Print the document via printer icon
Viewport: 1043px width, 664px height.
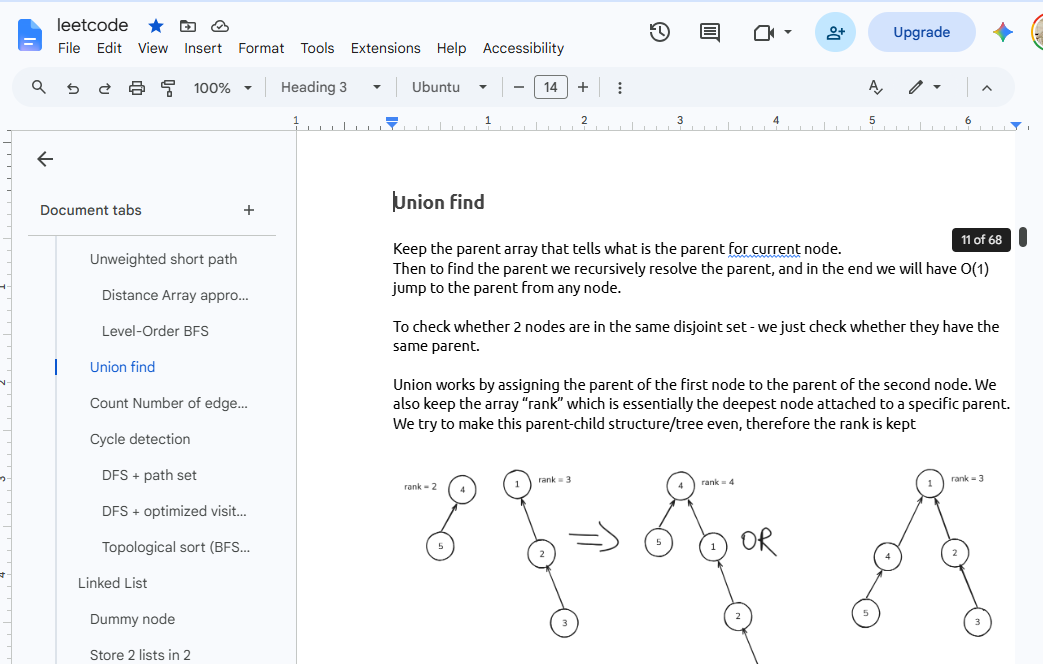point(136,88)
